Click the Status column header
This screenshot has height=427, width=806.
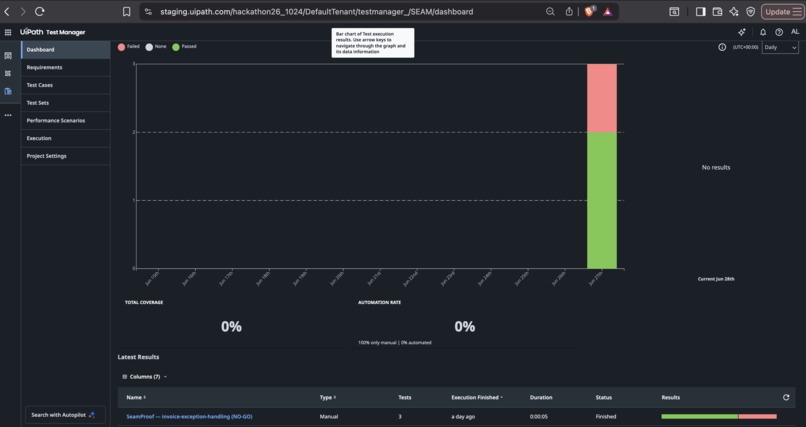click(603, 397)
